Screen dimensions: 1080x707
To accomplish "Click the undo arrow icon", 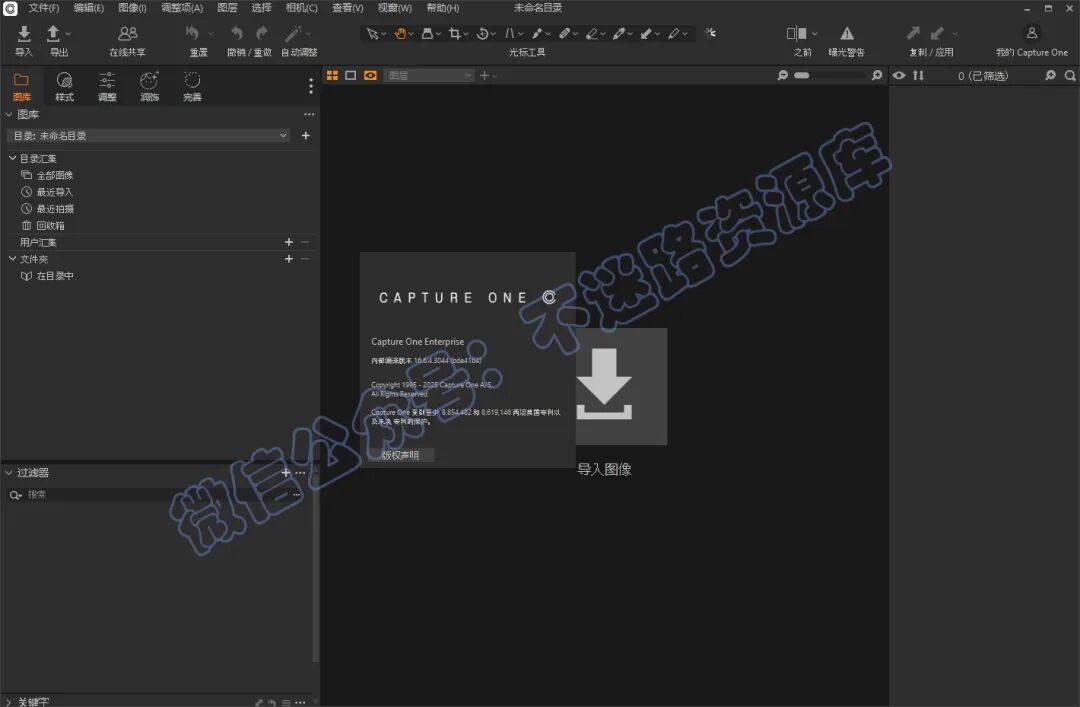I will click(x=237, y=33).
